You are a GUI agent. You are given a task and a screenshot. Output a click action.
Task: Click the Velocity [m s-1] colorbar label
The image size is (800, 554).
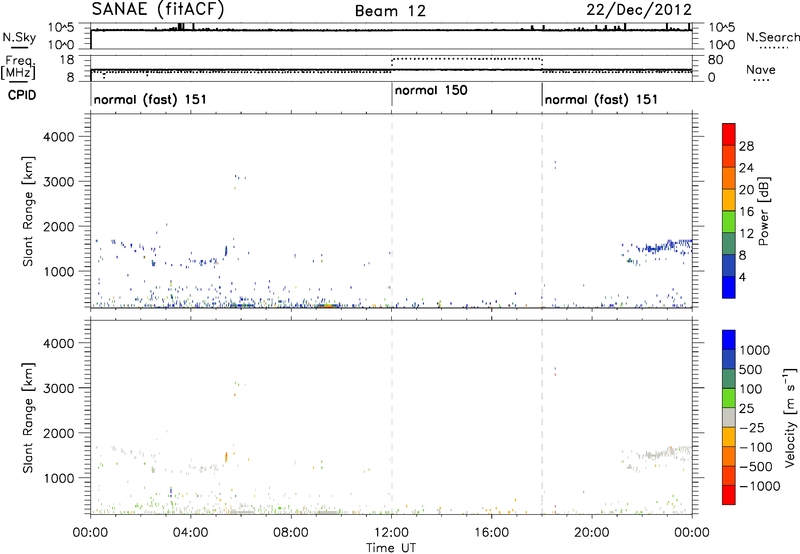790,418
